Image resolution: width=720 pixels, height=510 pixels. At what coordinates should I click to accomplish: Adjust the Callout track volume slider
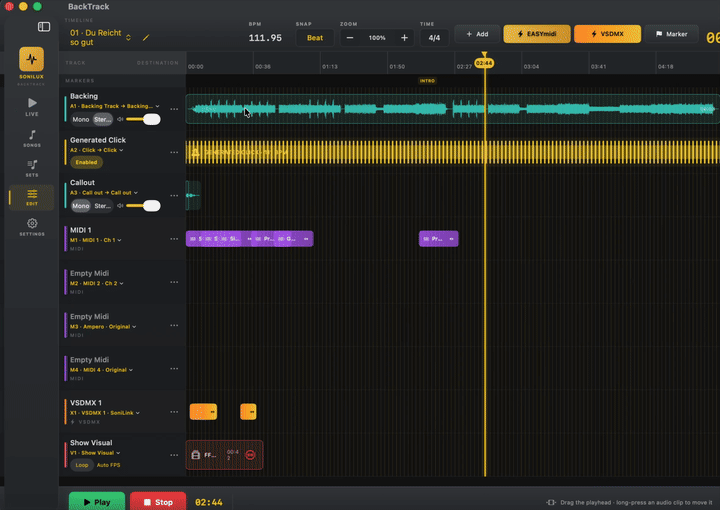[143, 206]
